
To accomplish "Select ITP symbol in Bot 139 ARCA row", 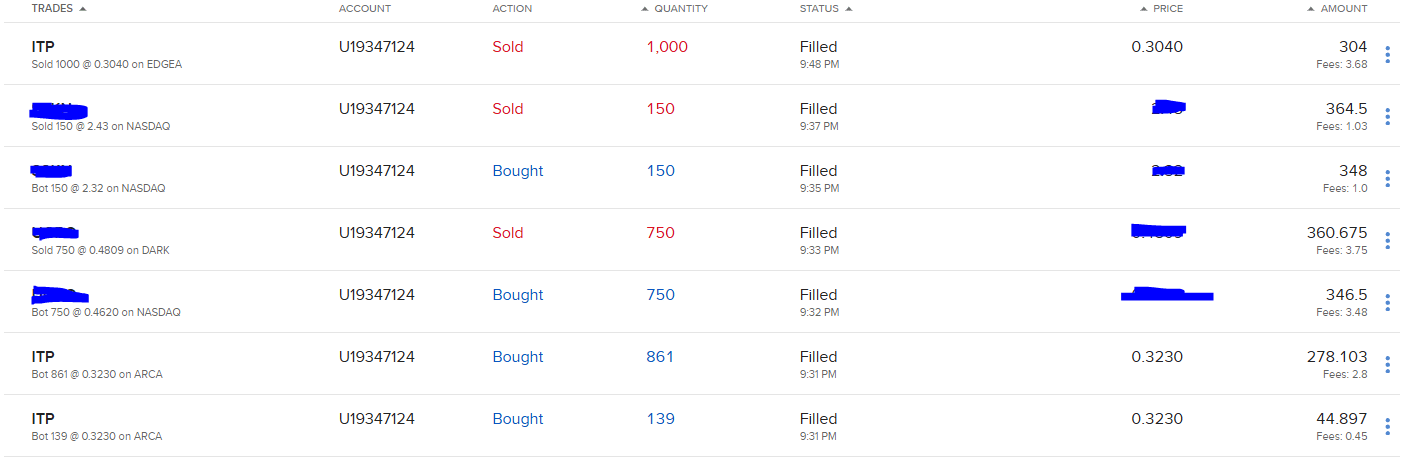I will [x=43, y=419].
